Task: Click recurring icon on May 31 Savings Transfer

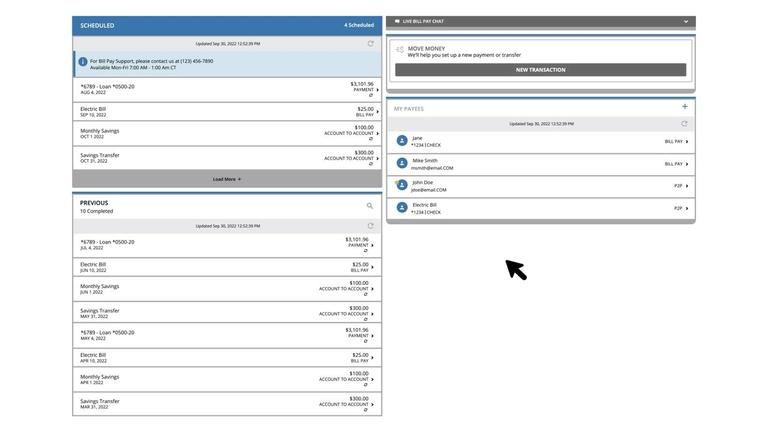Action: tap(365, 319)
